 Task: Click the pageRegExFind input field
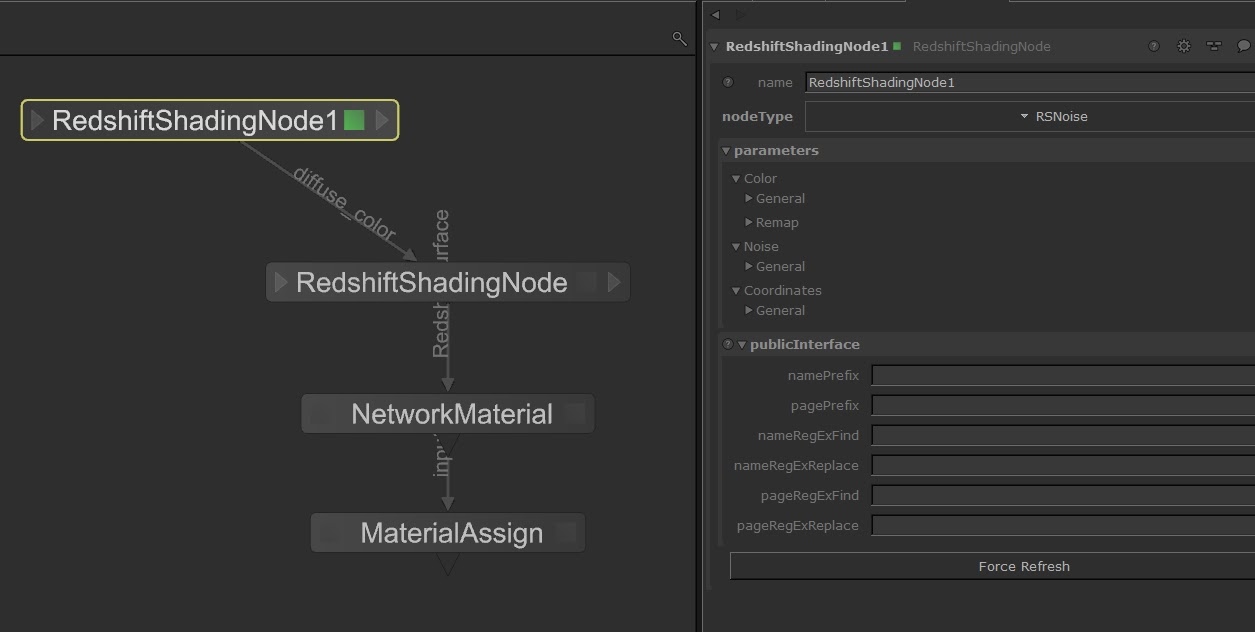pos(1063,495)
